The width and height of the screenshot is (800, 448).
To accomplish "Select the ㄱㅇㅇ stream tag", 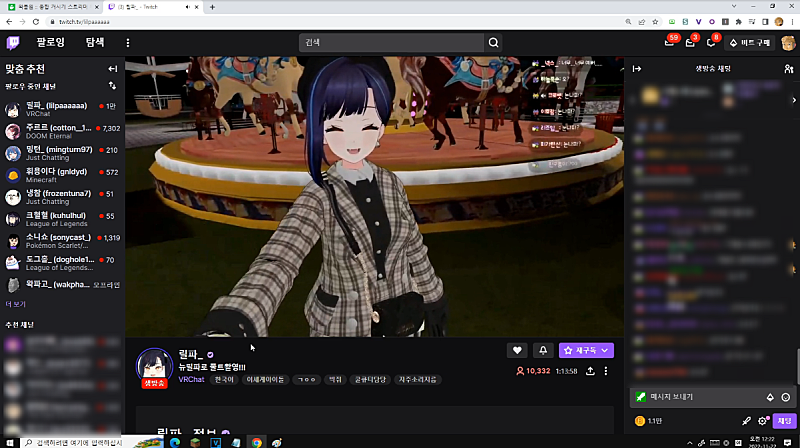I will [307, 380].
